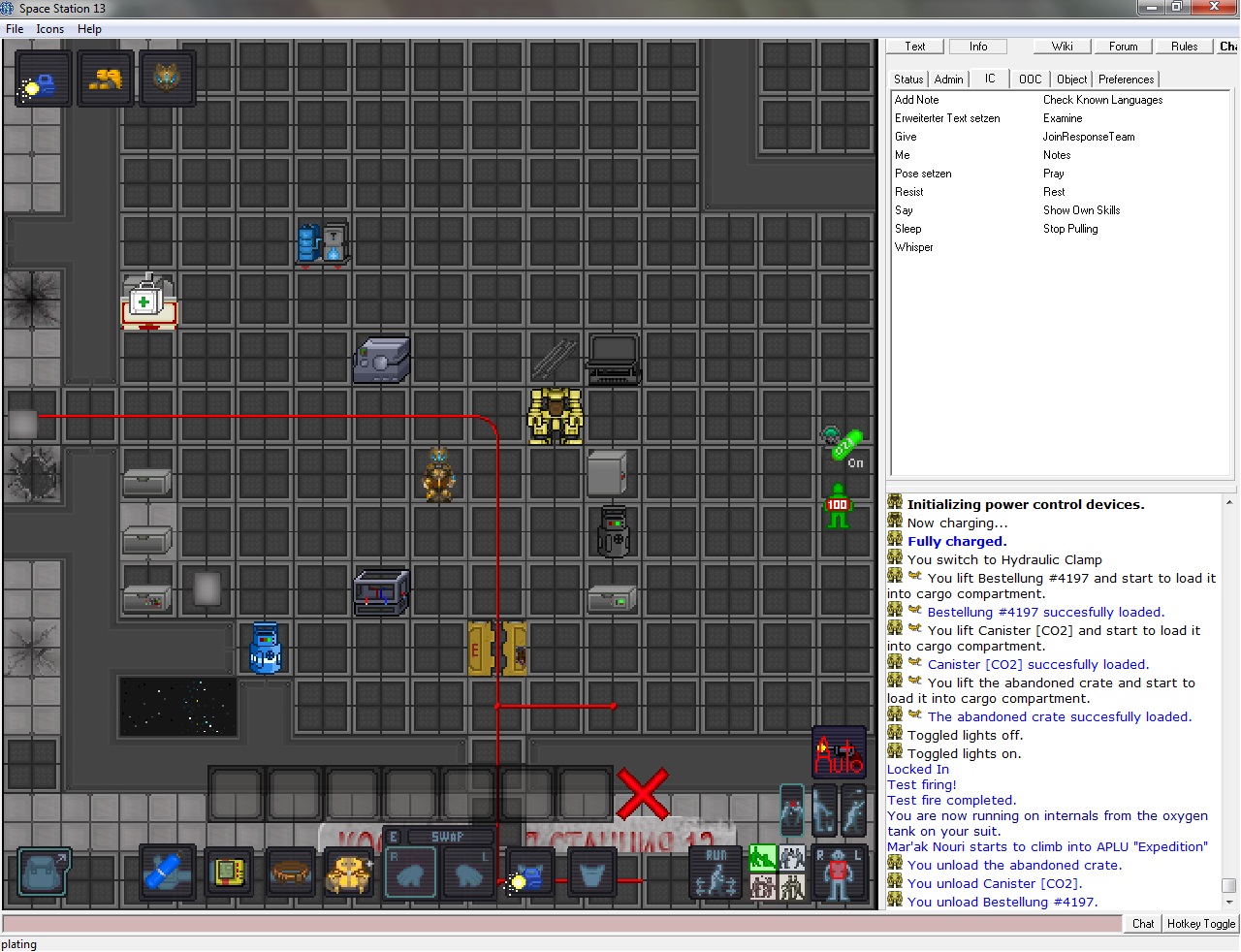
Task: Click the gray wall locker
Action: 607,473
